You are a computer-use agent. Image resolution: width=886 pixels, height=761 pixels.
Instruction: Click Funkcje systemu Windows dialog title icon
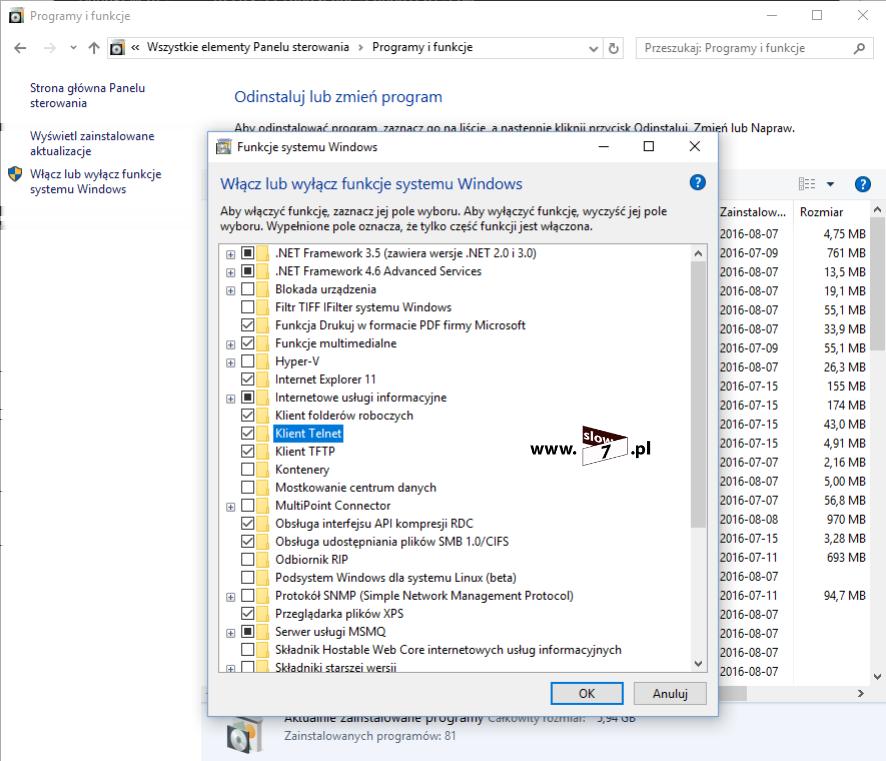224,146
